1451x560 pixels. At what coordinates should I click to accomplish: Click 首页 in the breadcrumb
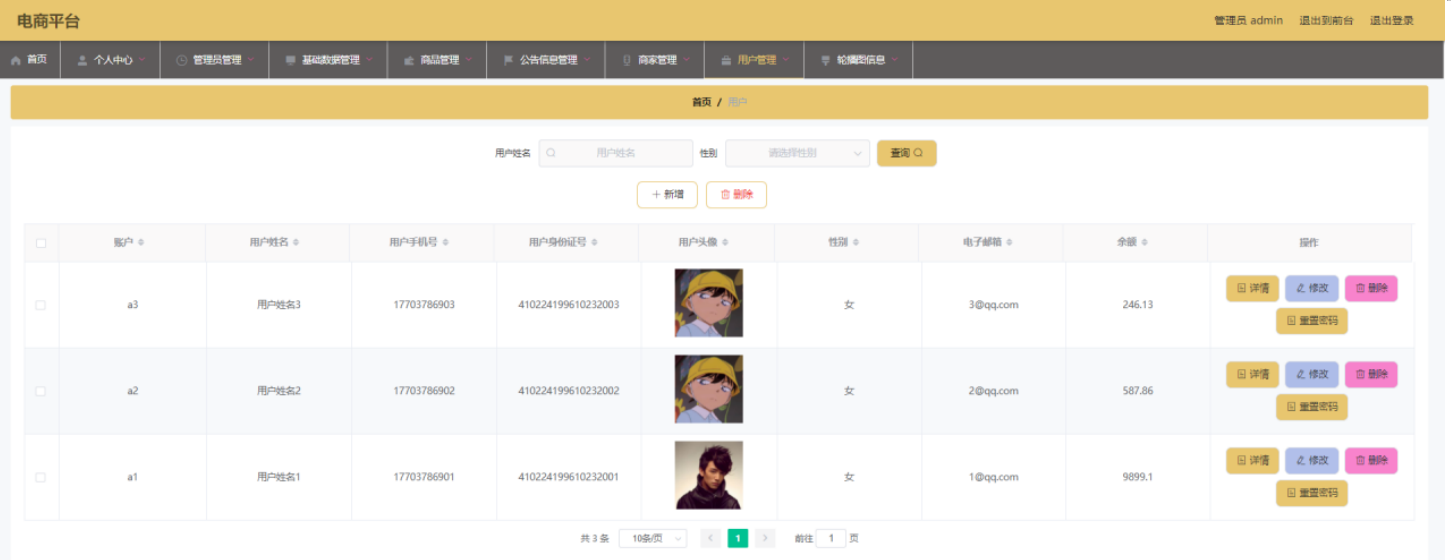701,102
